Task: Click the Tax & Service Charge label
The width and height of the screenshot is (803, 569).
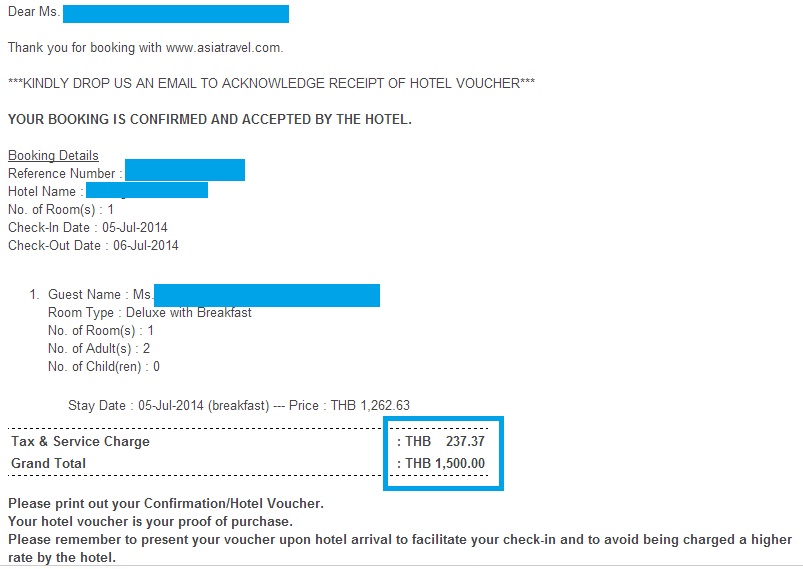Action: point(80,441)
